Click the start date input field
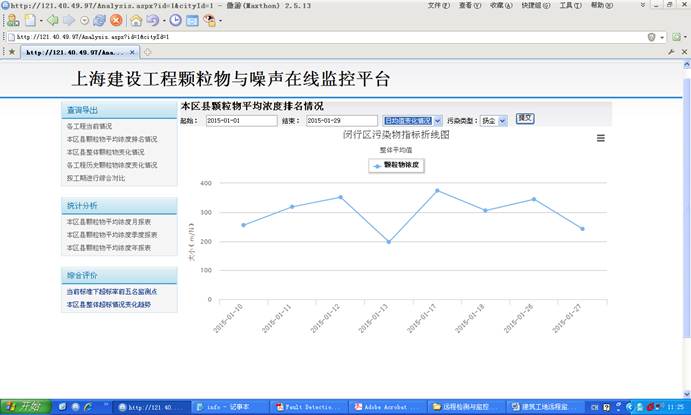Image resolution: width=691 pixels, height=415 pixels. [x=241, y=120]
